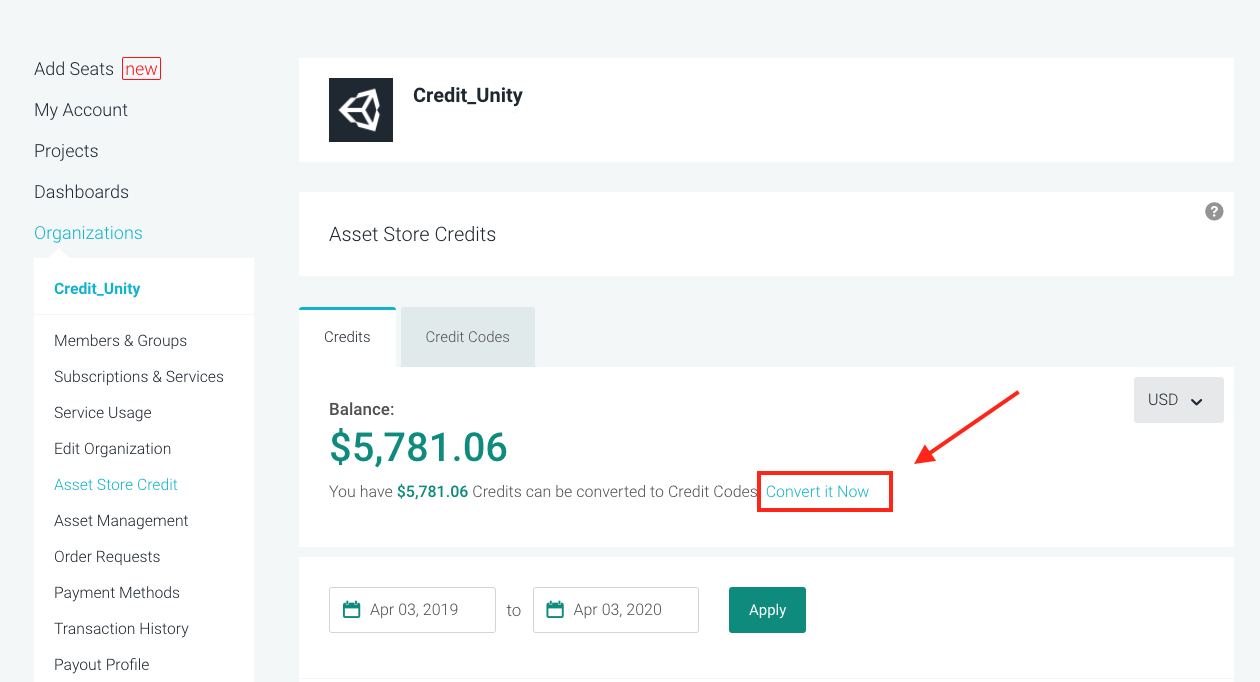Select Payment Methods in the sidebar

pos(117,593)
